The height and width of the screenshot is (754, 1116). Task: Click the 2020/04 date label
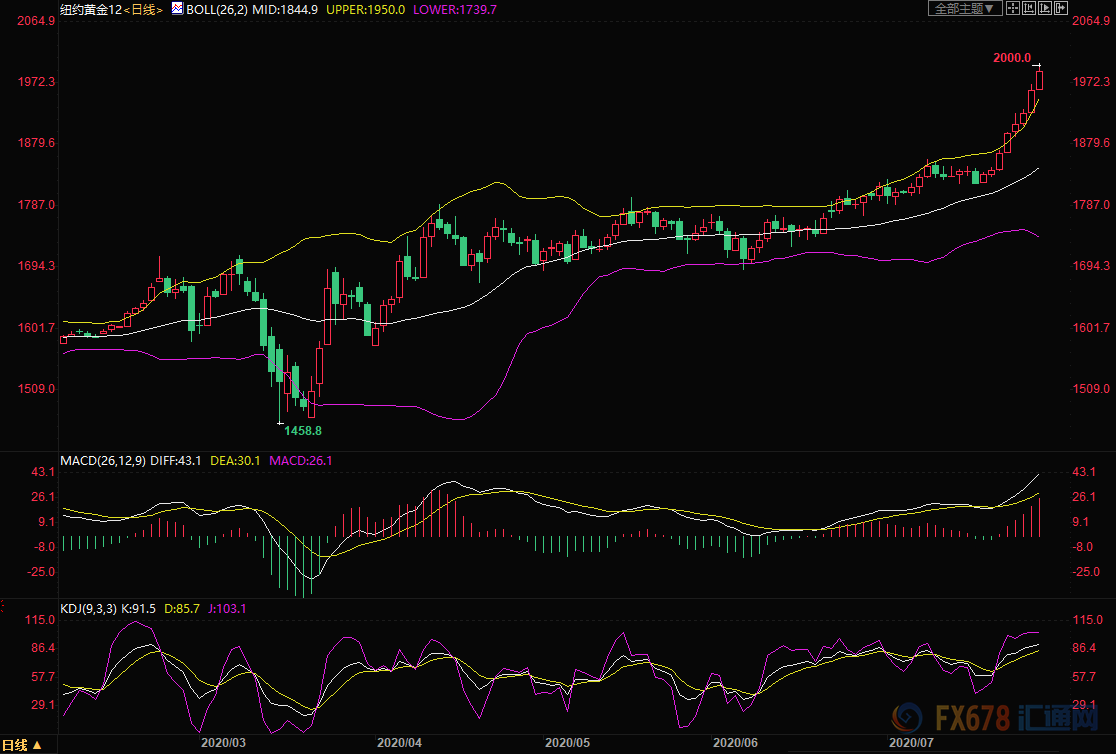[399, 743]
